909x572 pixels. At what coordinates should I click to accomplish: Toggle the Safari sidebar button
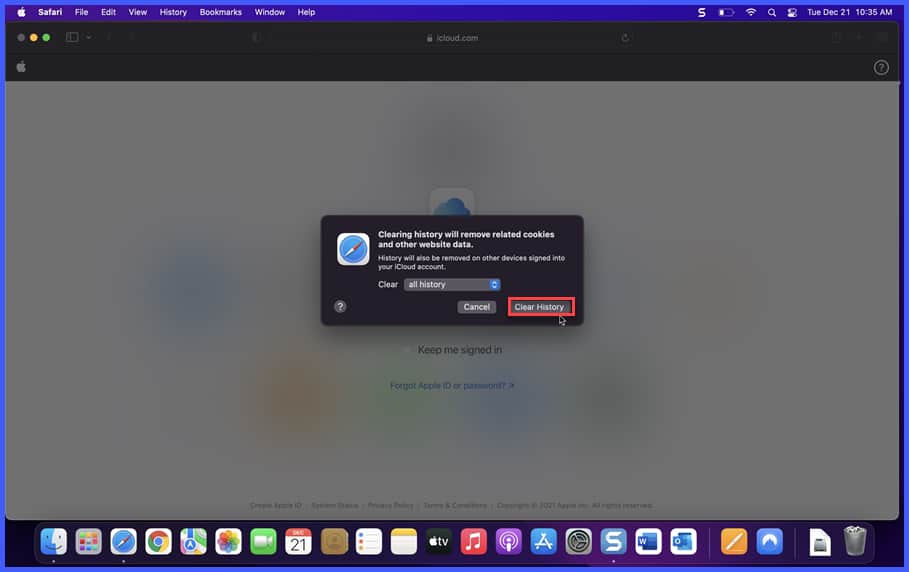(72, 38)
